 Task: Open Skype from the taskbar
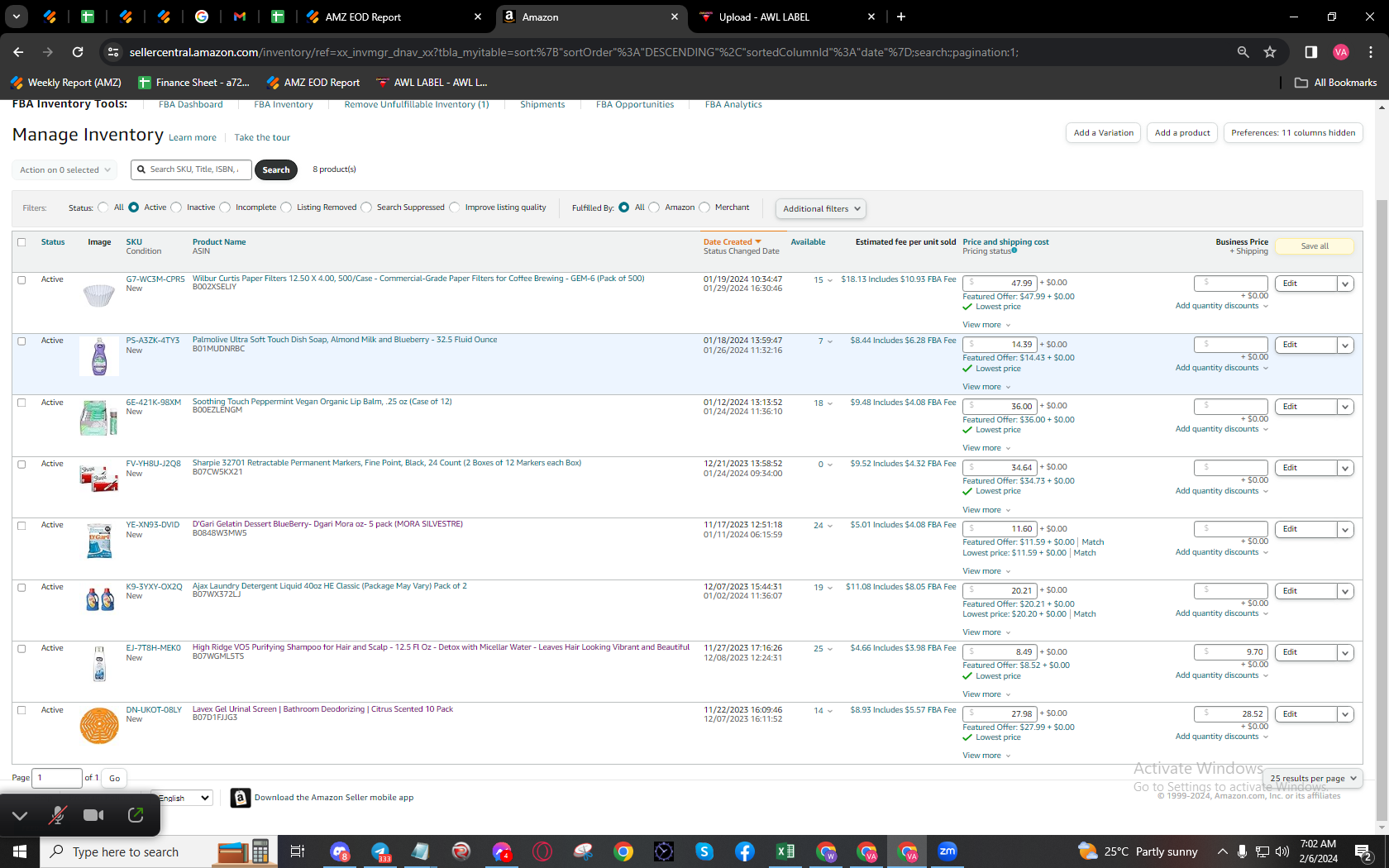(704, 851)
